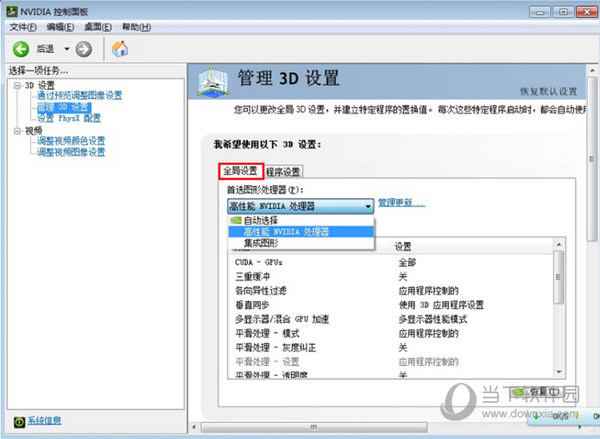This screenshot has height=439, width=600.
Task: Open 设置 PhysX 配置 in the tree
Action: 68,118
